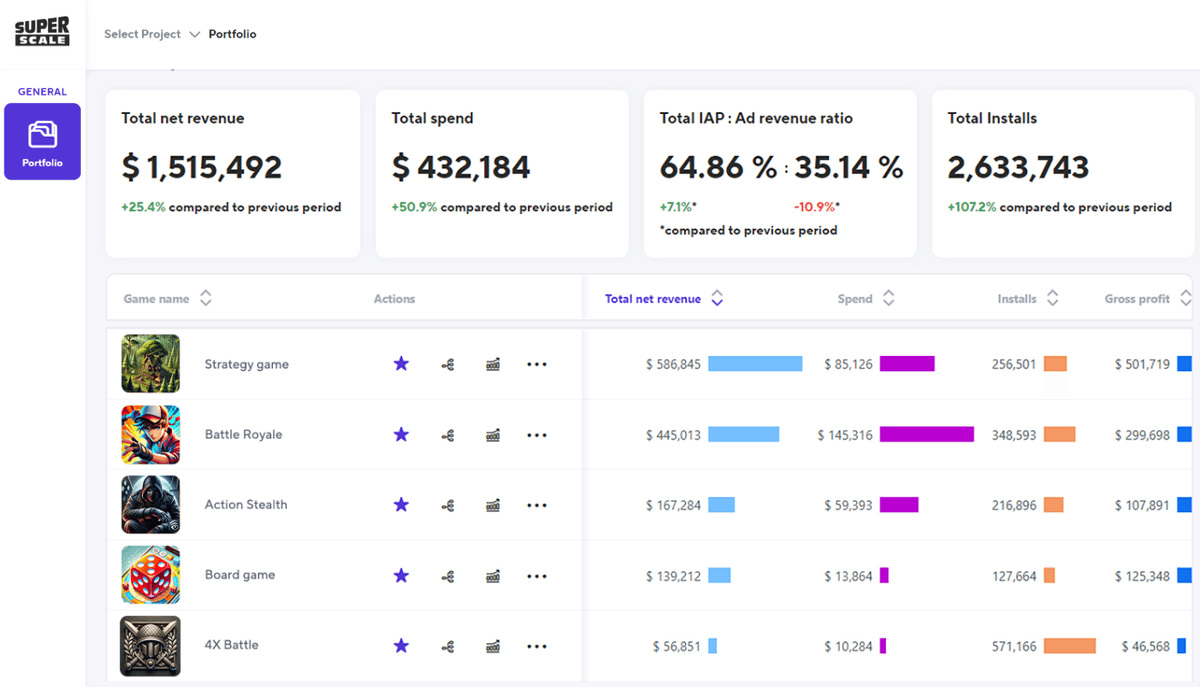Toggle favorite star for Board game
The image size is (1200, 687).
pyautogui.click(x=401, y=575)
